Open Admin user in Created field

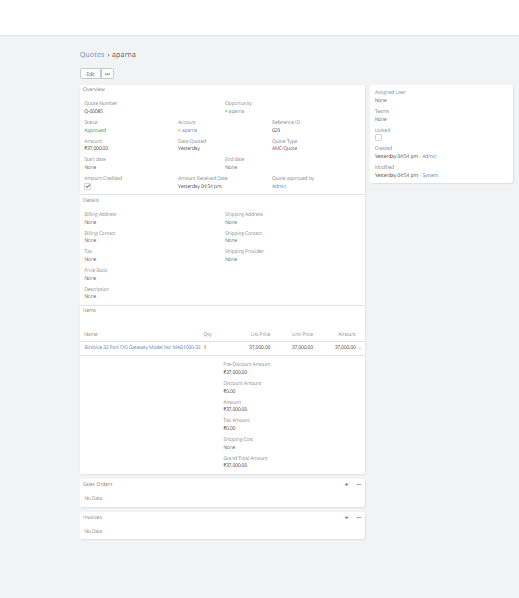(429, 156)
